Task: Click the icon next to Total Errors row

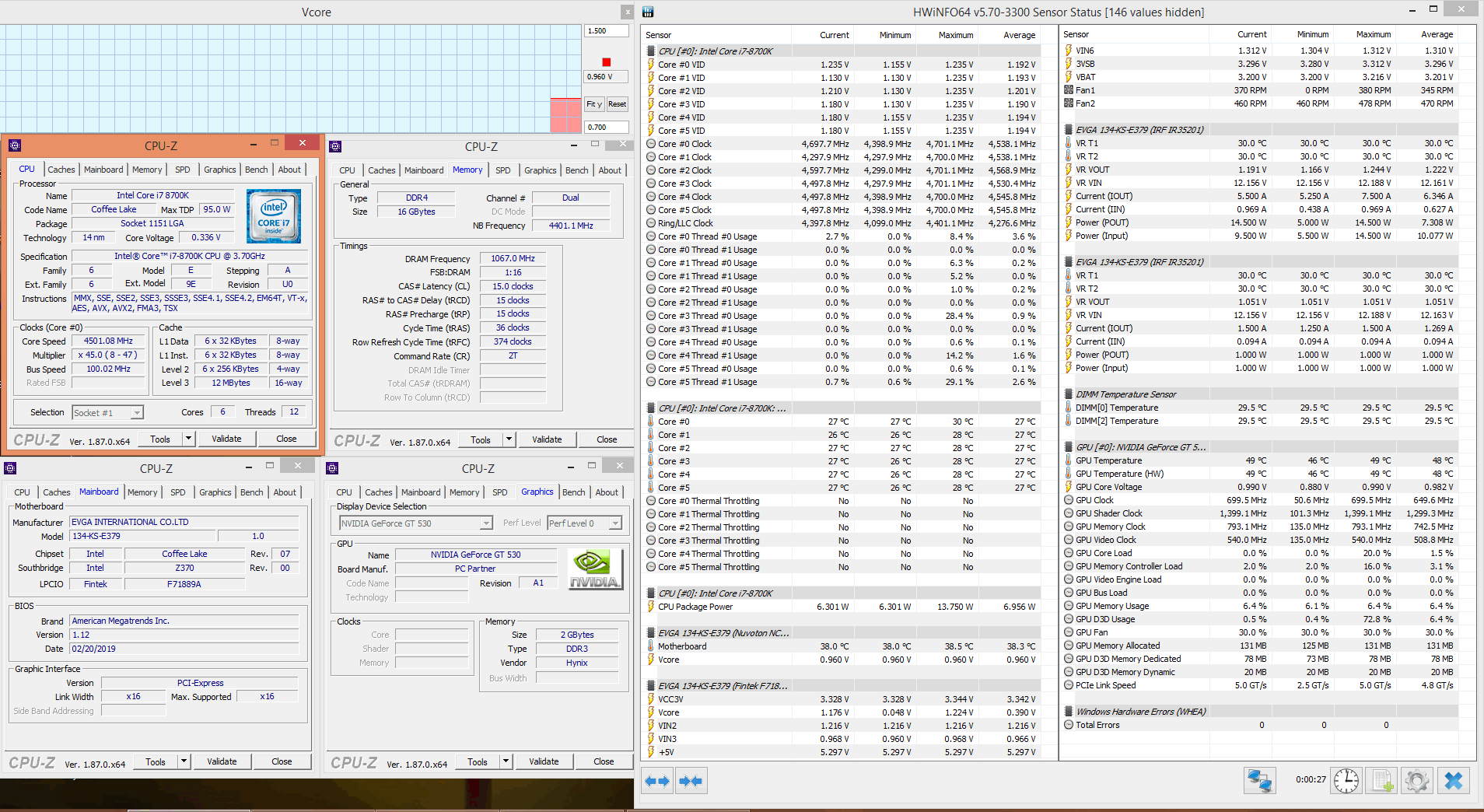Action: click(1069, 725)
